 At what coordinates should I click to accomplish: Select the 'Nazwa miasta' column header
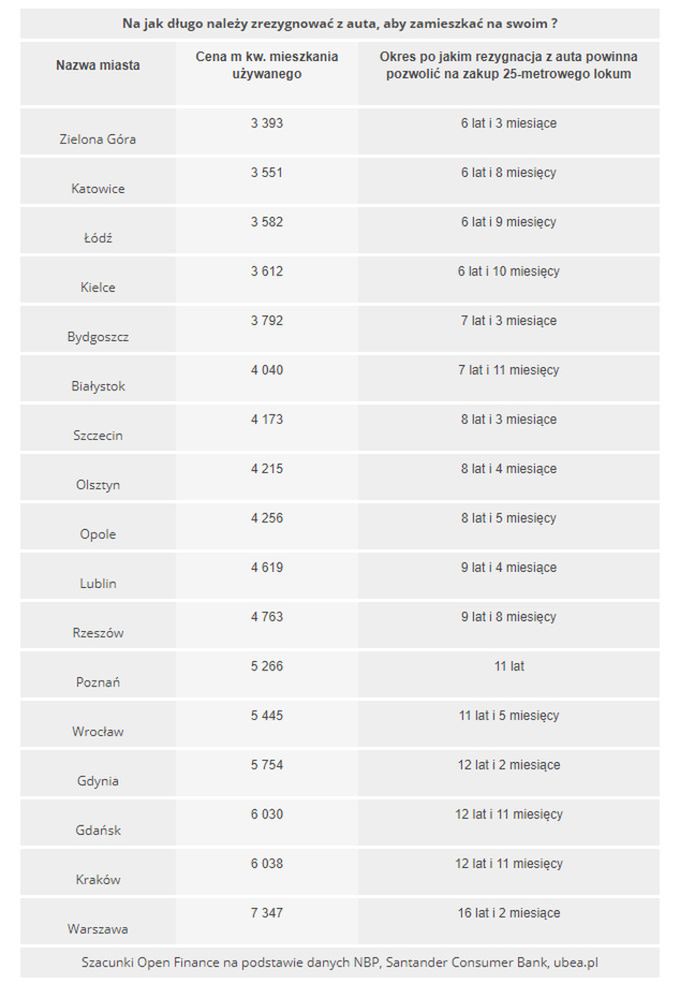pyautogui.click(x=98, y=65)
